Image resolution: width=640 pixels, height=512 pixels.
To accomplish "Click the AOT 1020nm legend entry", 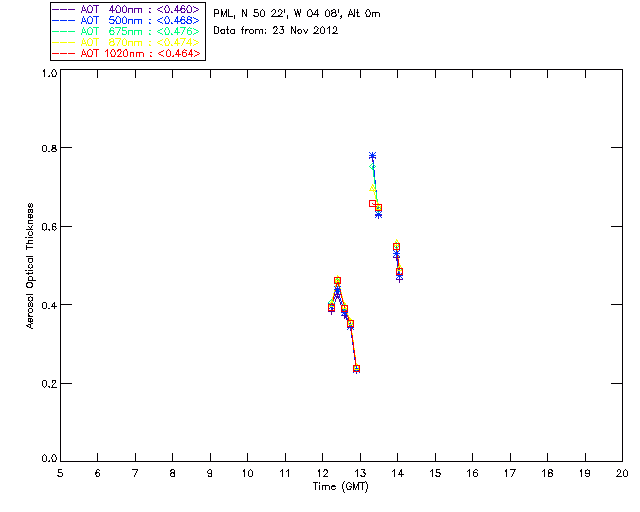I will tap(126, 53).
